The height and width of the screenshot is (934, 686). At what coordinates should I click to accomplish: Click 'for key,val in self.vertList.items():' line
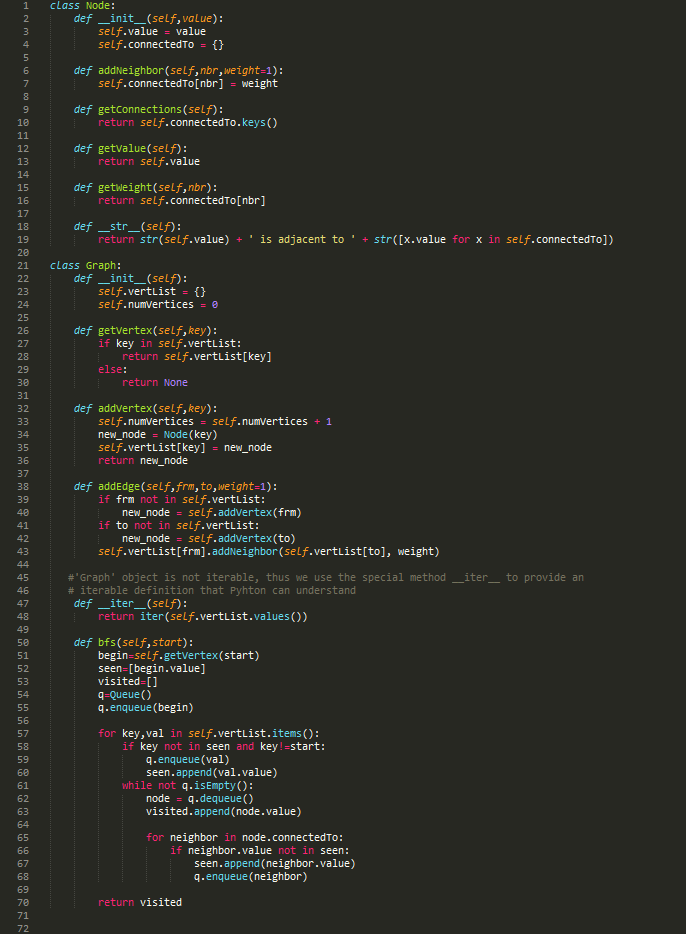(x=209, y=734)
